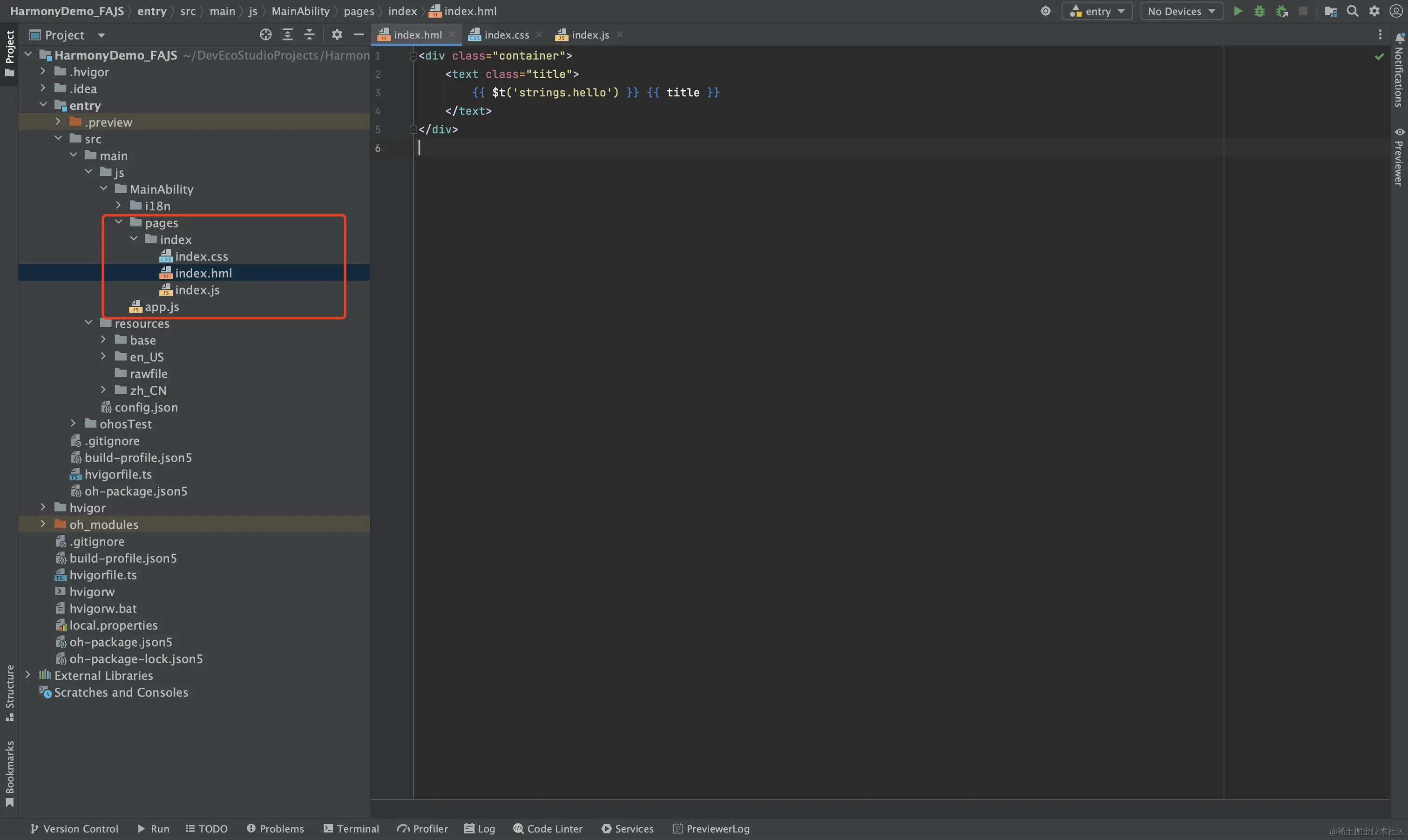
Task: Select config.json in project tree
Action: click(146, 408)
